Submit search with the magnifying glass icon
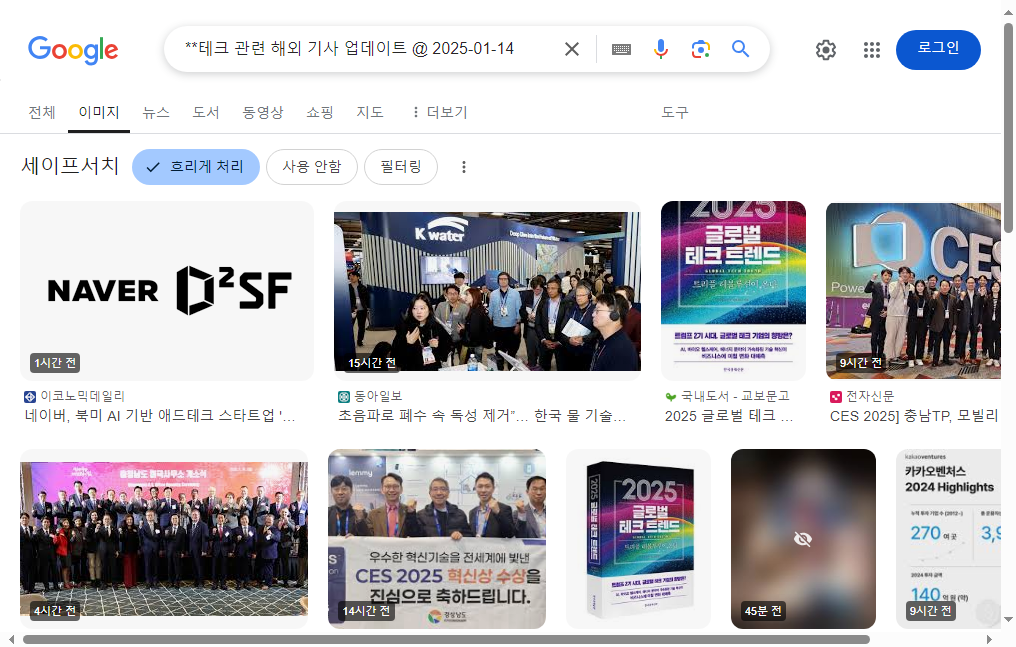 tap(741, 49)
